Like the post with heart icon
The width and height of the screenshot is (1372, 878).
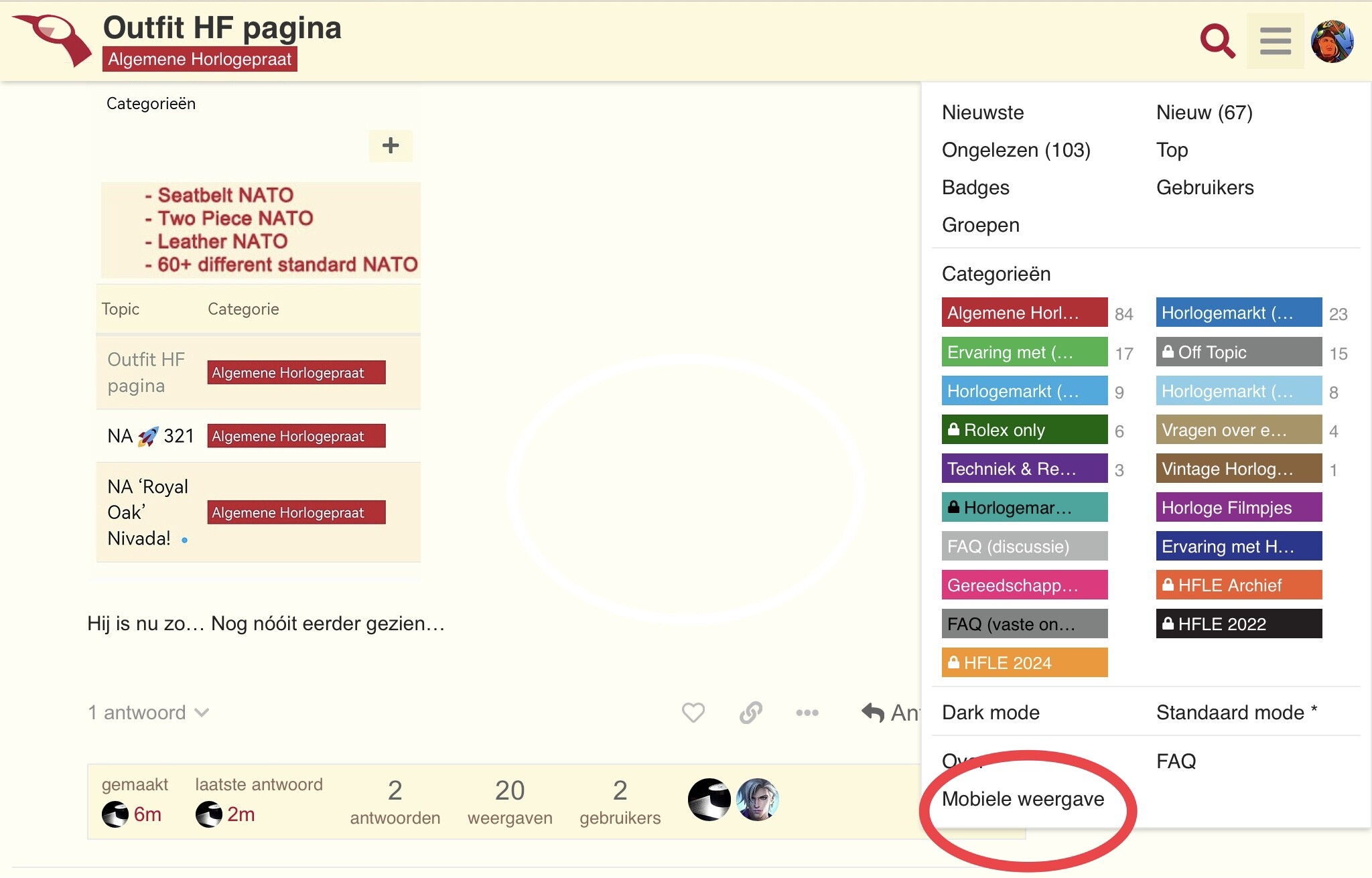[693, 713]
